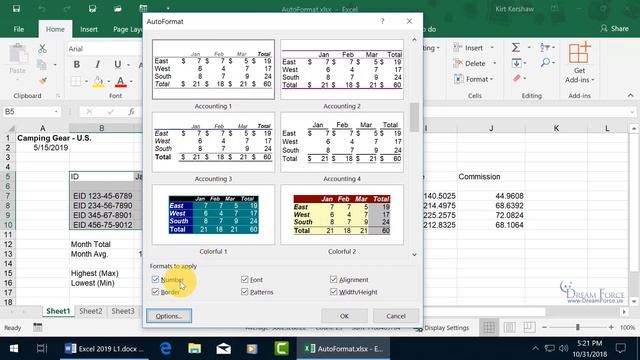Click the macro recording icon in status bar
The height and width of the screenshot is (360, 640).
tap(38, 327)
